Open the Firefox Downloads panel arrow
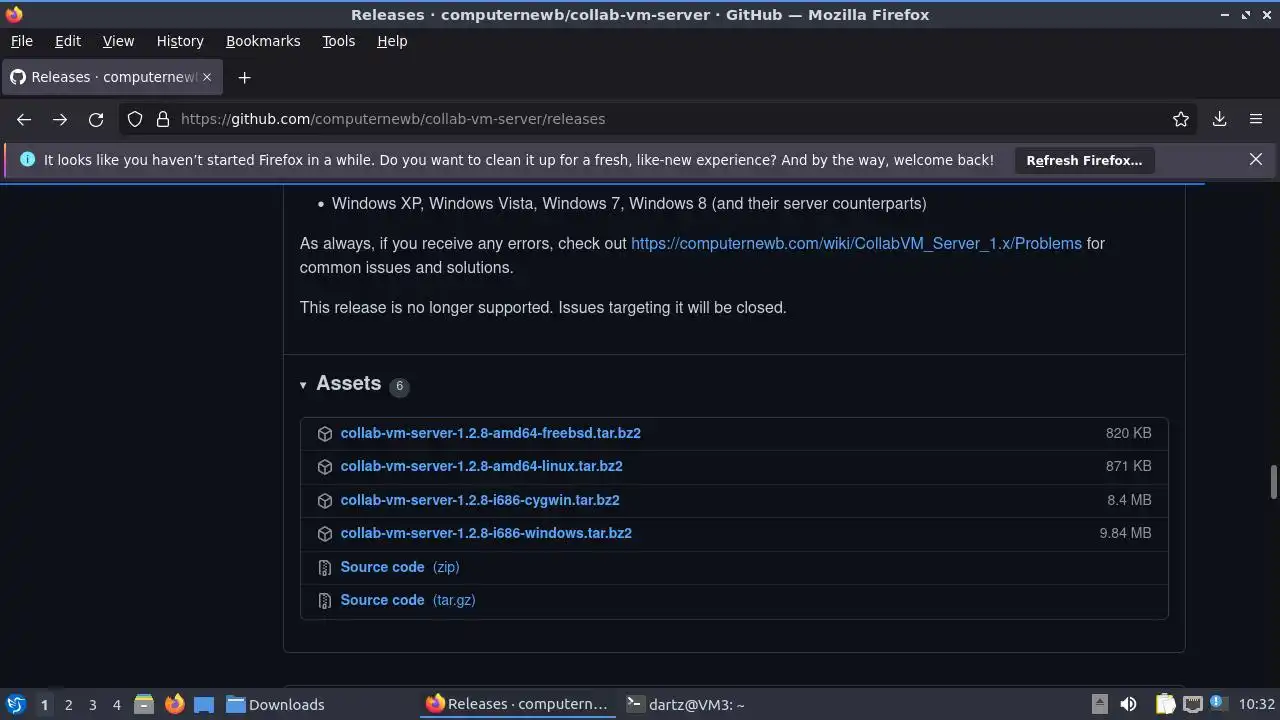This screenshot has height=720, width=1280. 1219,119
